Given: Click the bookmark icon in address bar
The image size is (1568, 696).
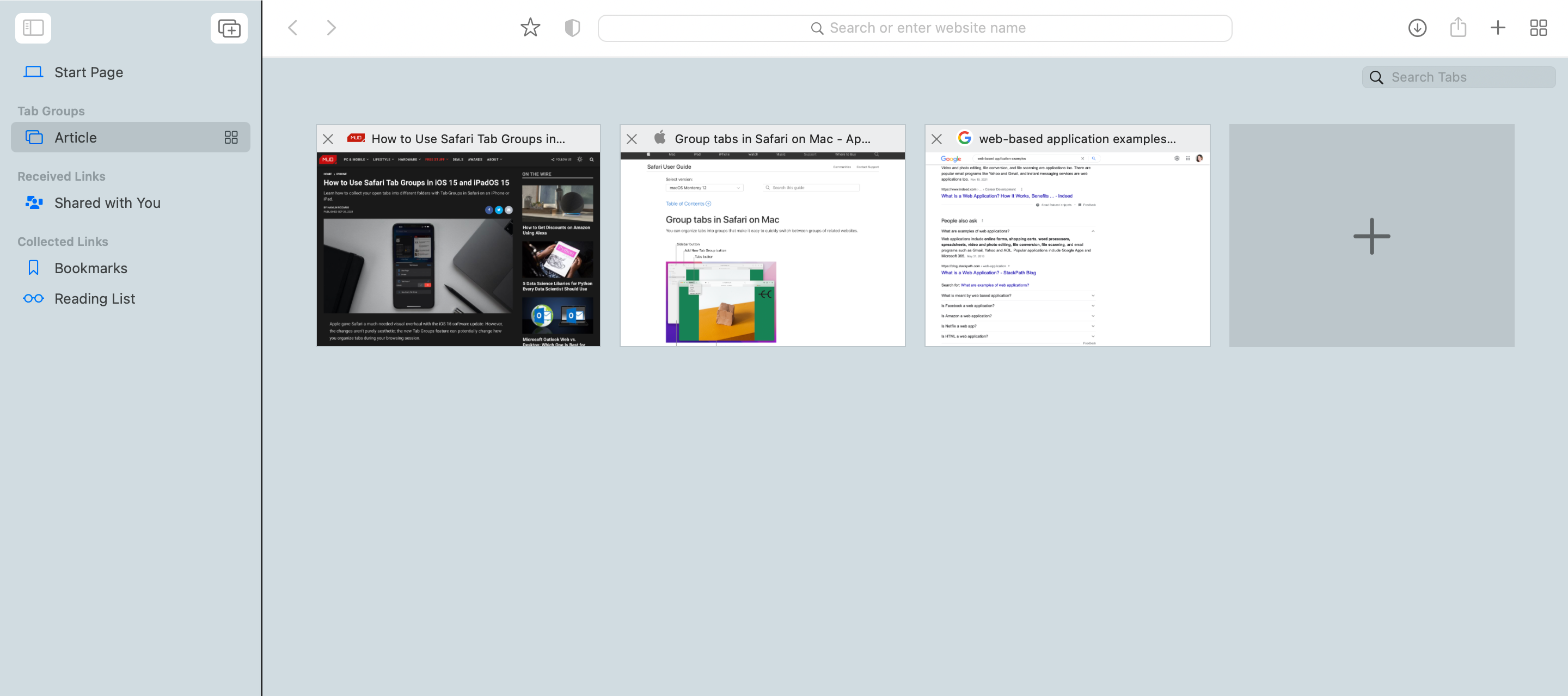Looking at the screenshot, I should 530,27.
